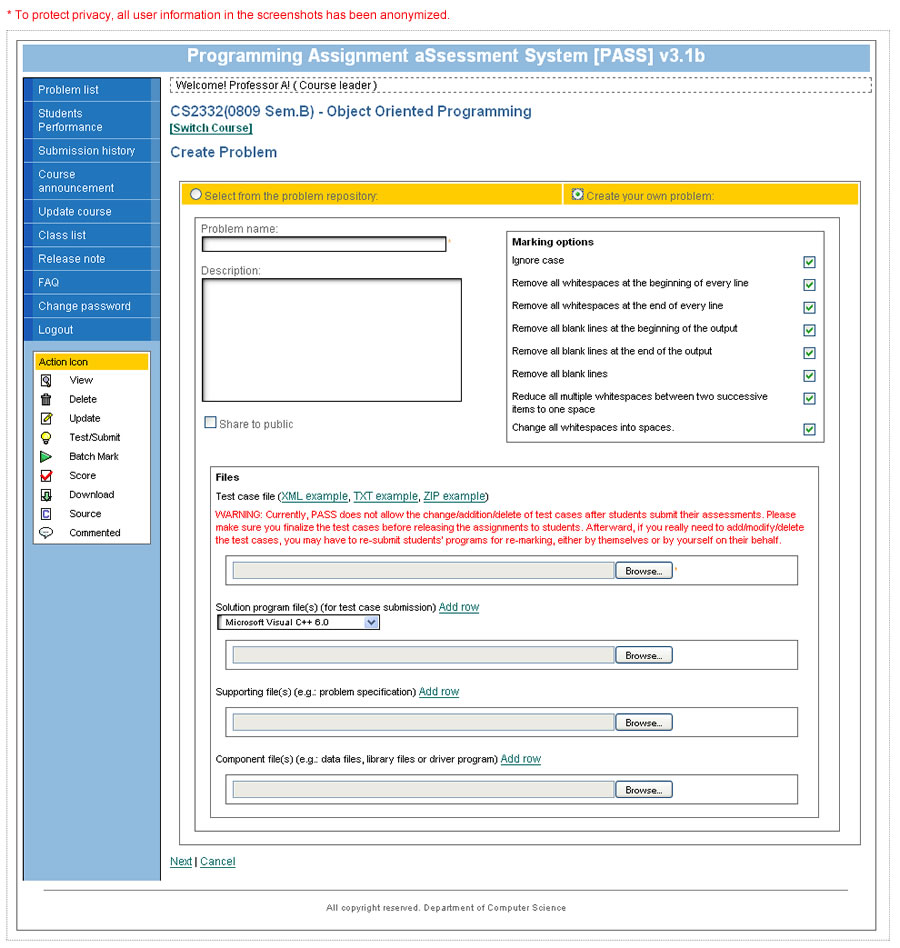Click the Batch Mark green arrow icon
This screenshot has width=900, height=948.
[x=46, y=456]
